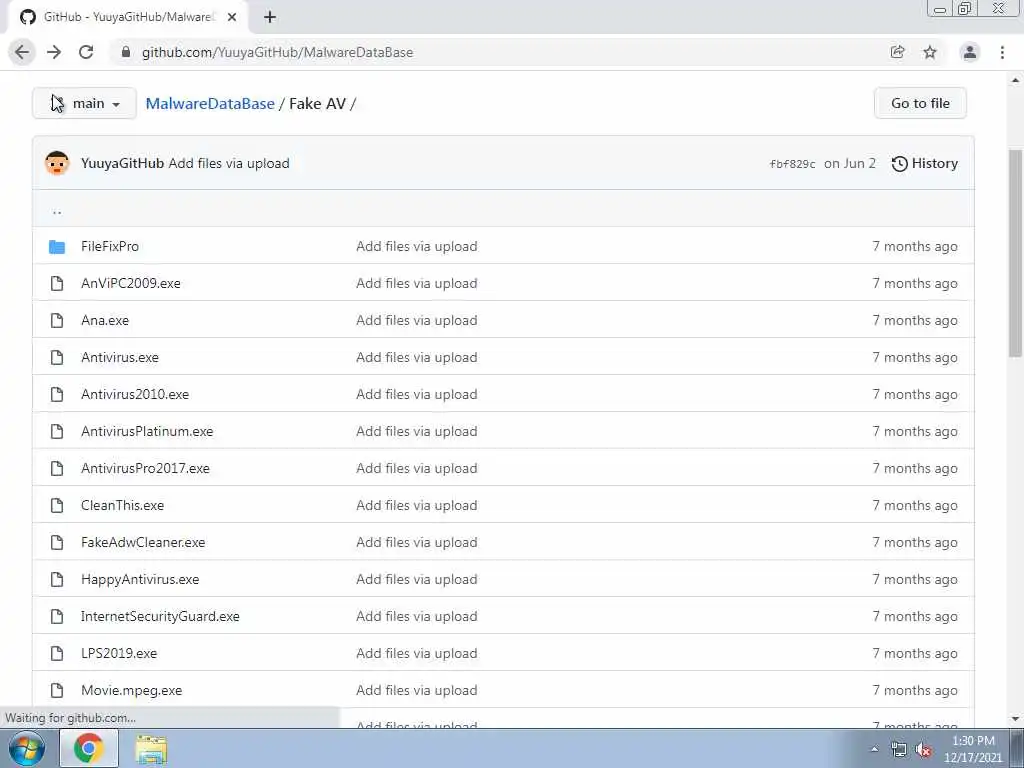Click the share page icon in address bar

coord(897,52)
